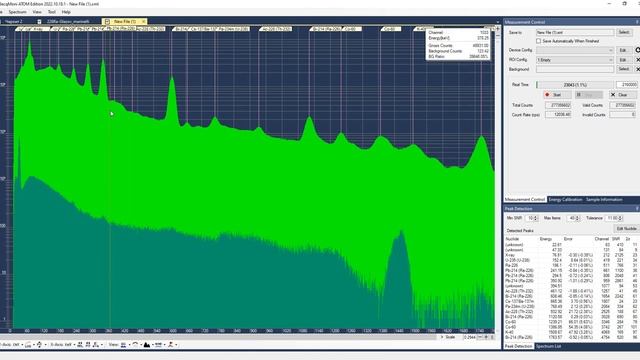Click the spectrum info box showing Gross Counts
Screen dimensions: 640x360
pyautogui.click(x=458, y=44)
